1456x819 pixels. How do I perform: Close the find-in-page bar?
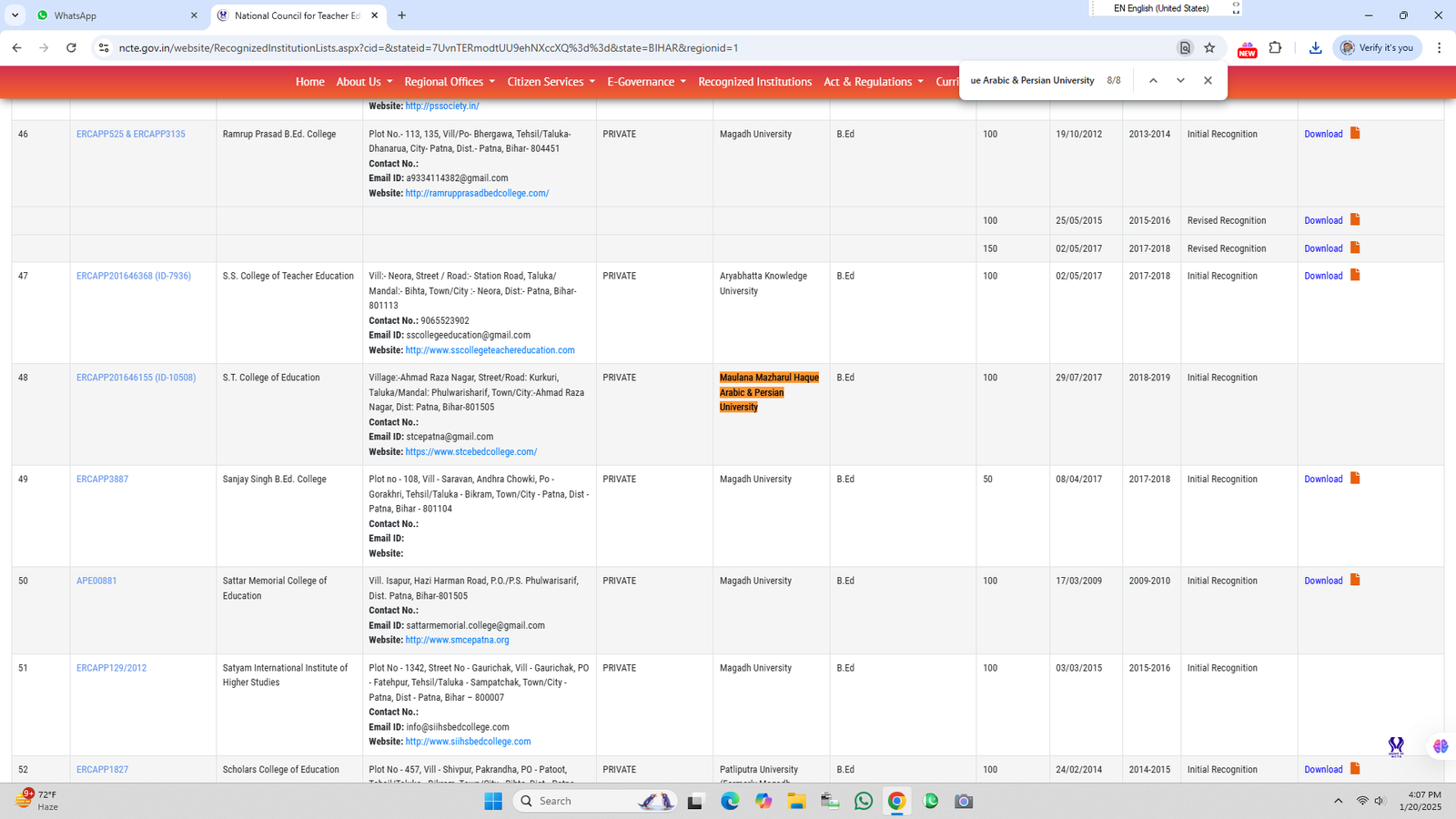coord(1208,81)
